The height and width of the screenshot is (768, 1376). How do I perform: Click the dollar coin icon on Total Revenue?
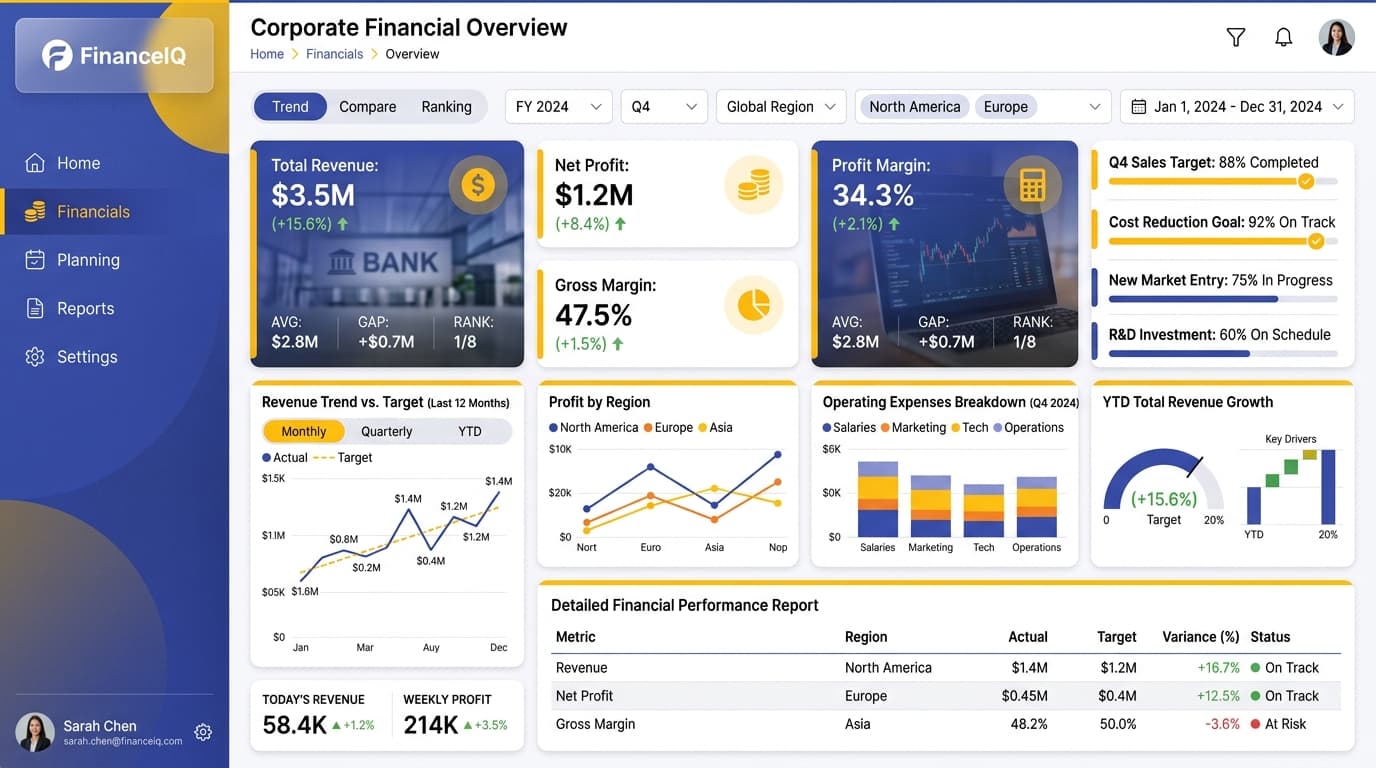pos(478,185)
